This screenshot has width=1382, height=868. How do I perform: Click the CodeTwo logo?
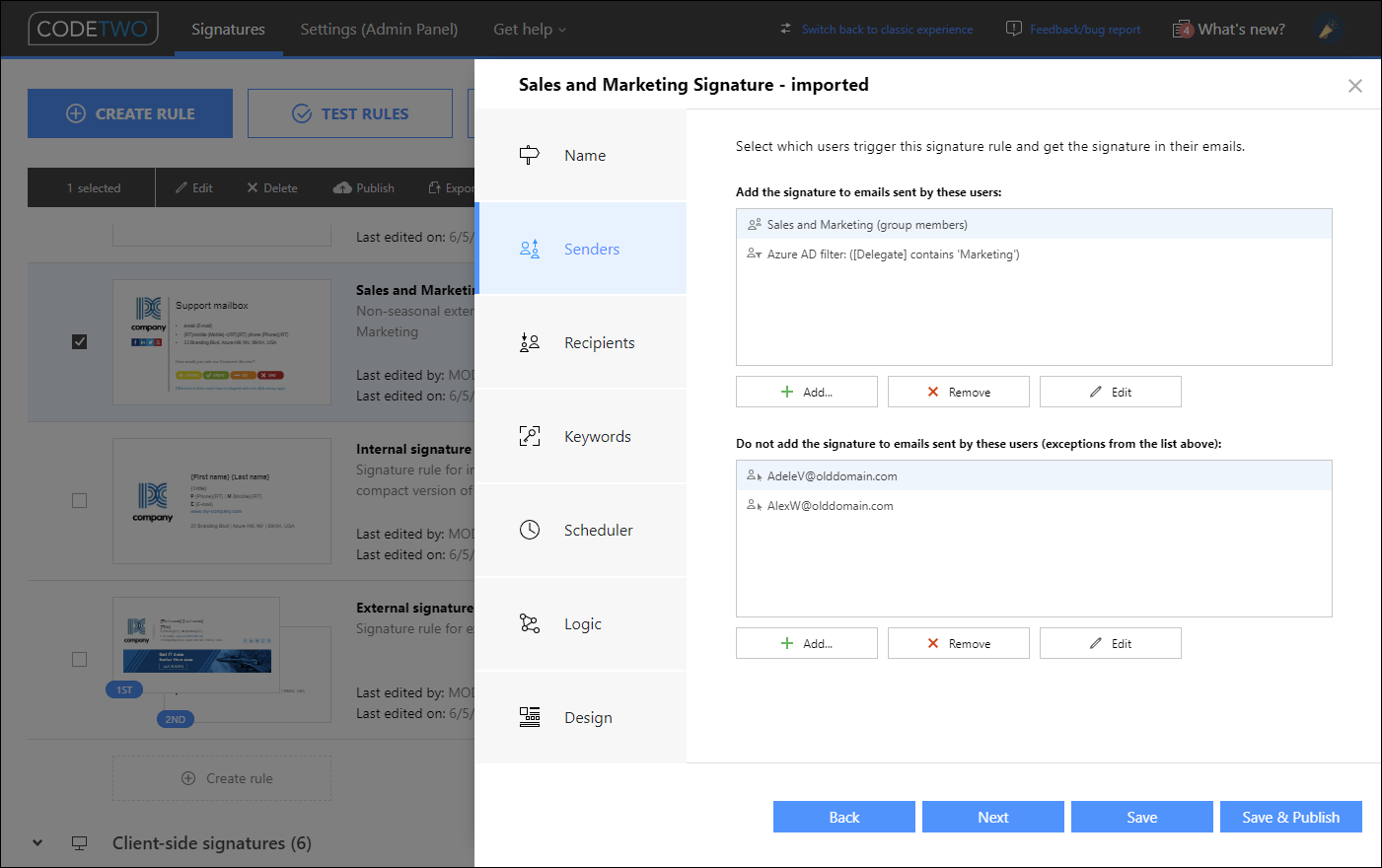(93, 29)
